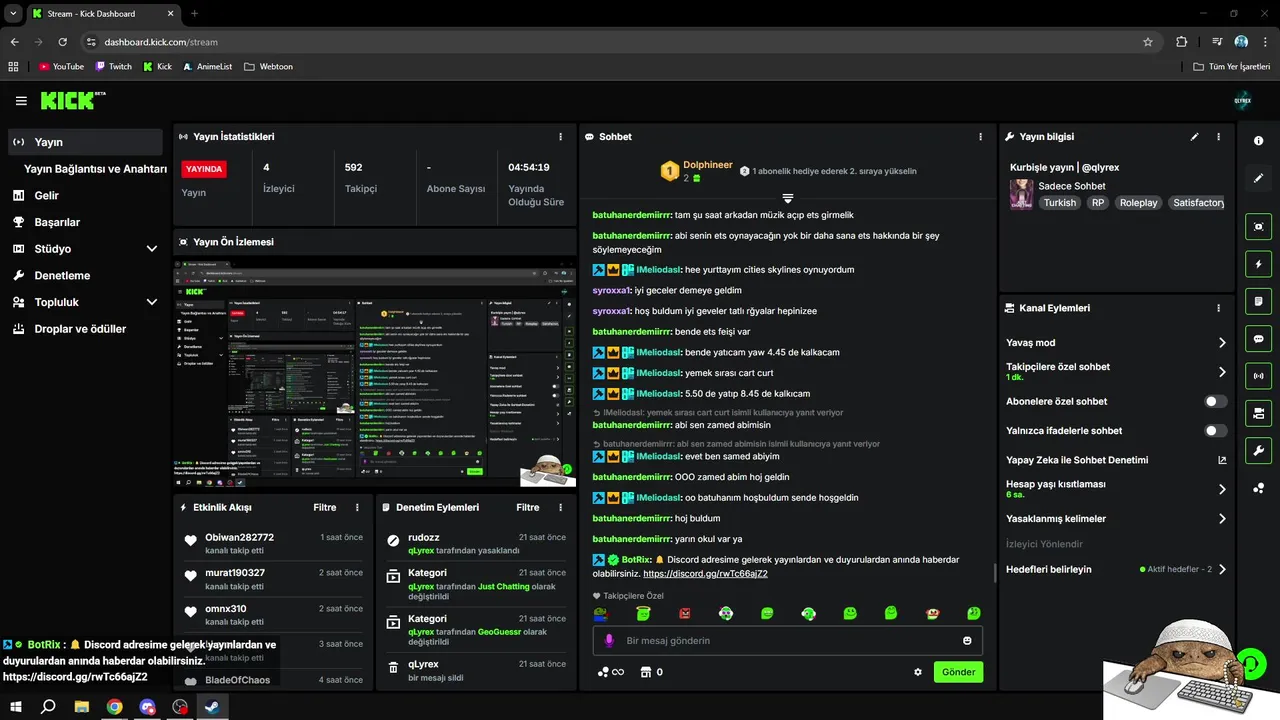Open the AnimeList bookmark
Screen dimensions: 1280x720
(207, 67)
